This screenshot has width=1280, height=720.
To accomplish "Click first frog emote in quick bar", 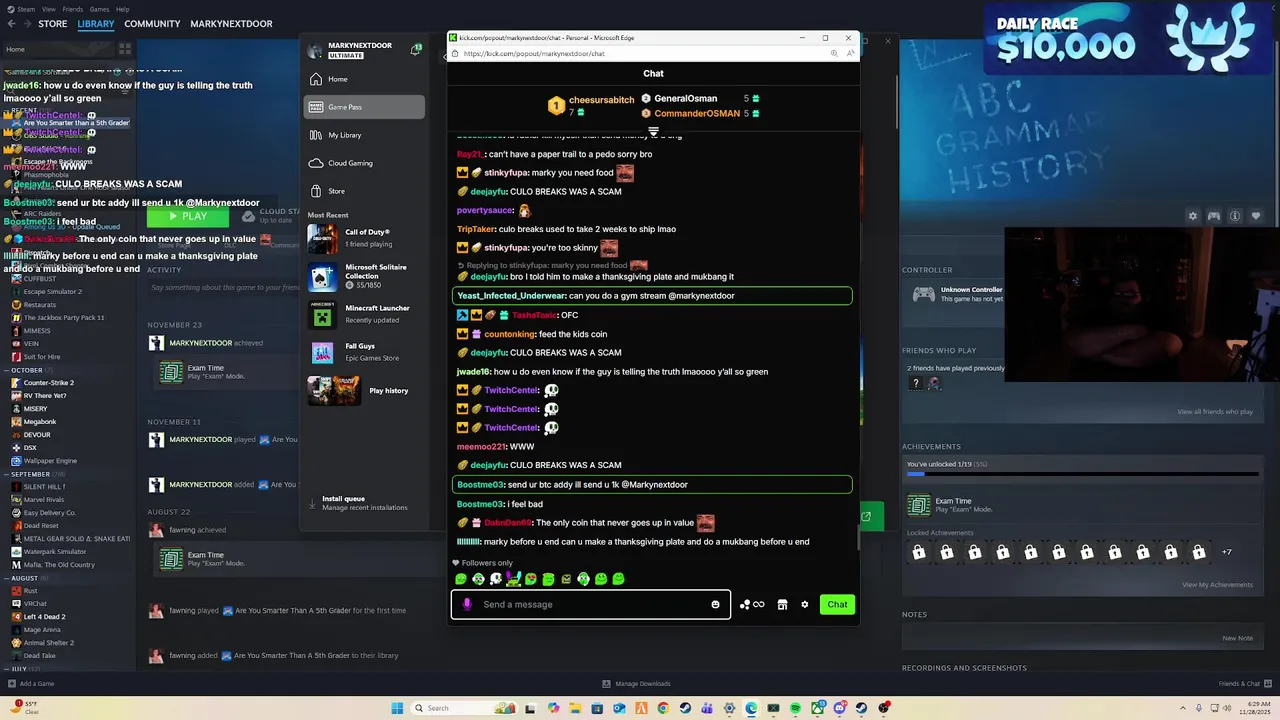I will (x=461, y=579).
